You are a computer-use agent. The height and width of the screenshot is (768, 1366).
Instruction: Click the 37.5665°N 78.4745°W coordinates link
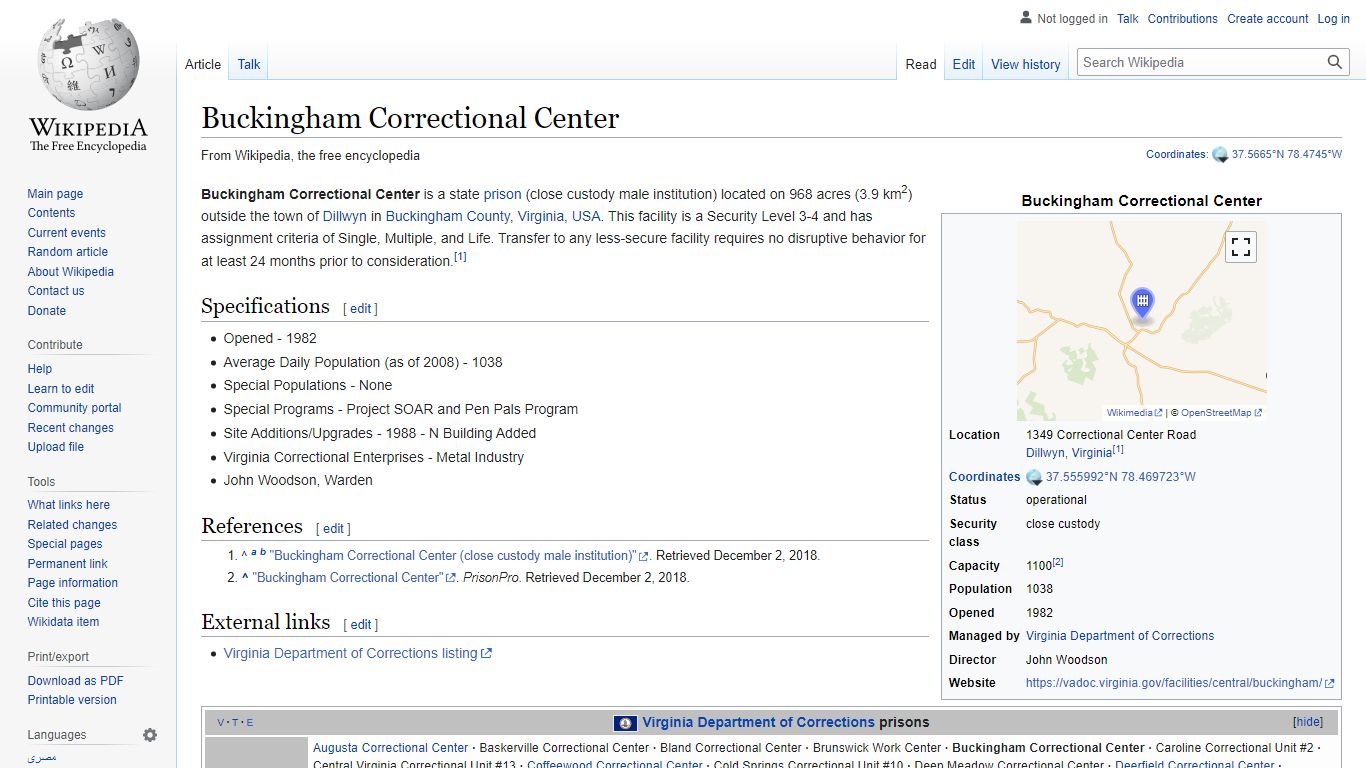click(1287, 155)
